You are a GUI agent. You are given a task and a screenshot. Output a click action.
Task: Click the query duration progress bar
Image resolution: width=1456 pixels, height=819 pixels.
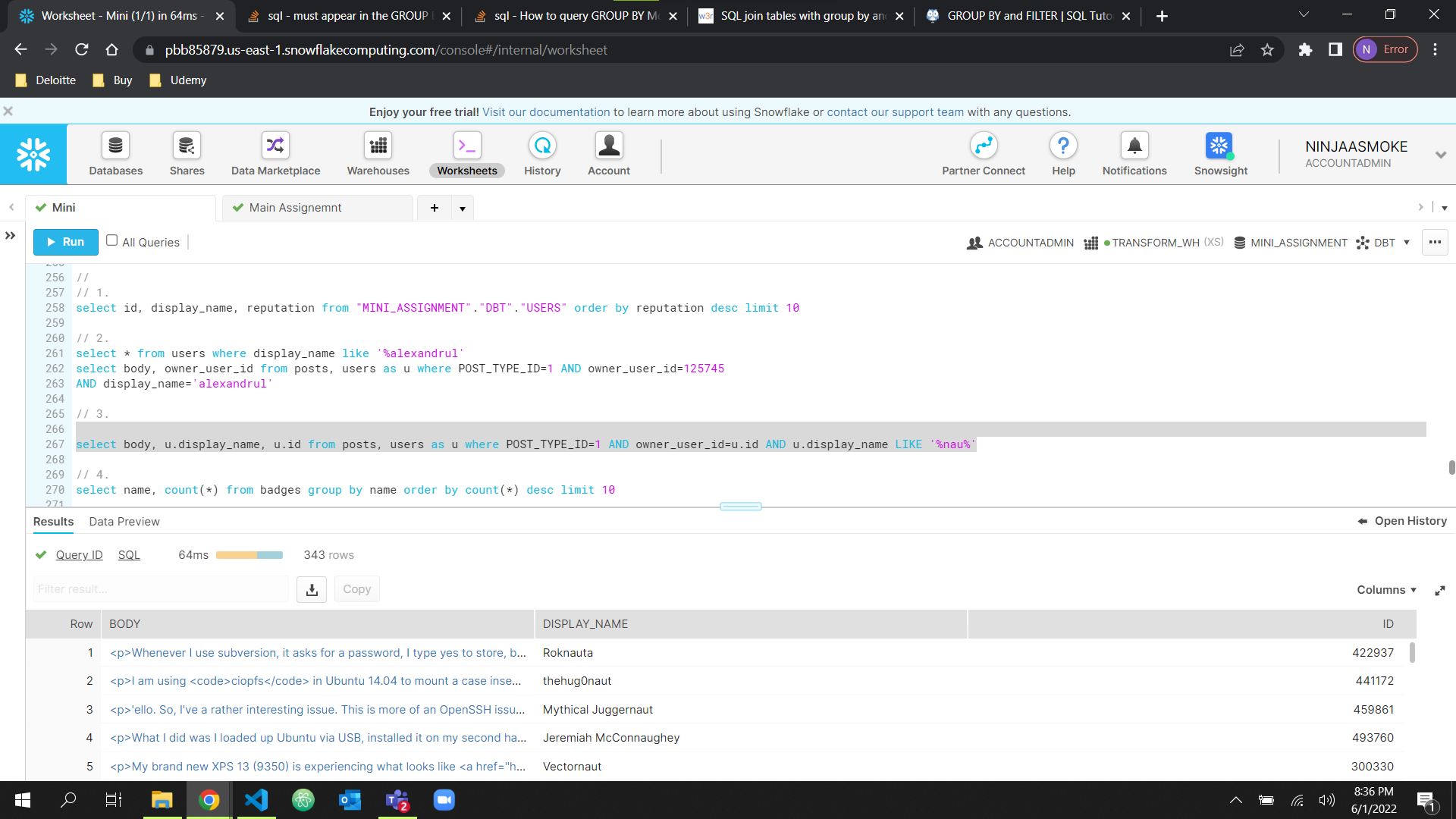(249, 554)
